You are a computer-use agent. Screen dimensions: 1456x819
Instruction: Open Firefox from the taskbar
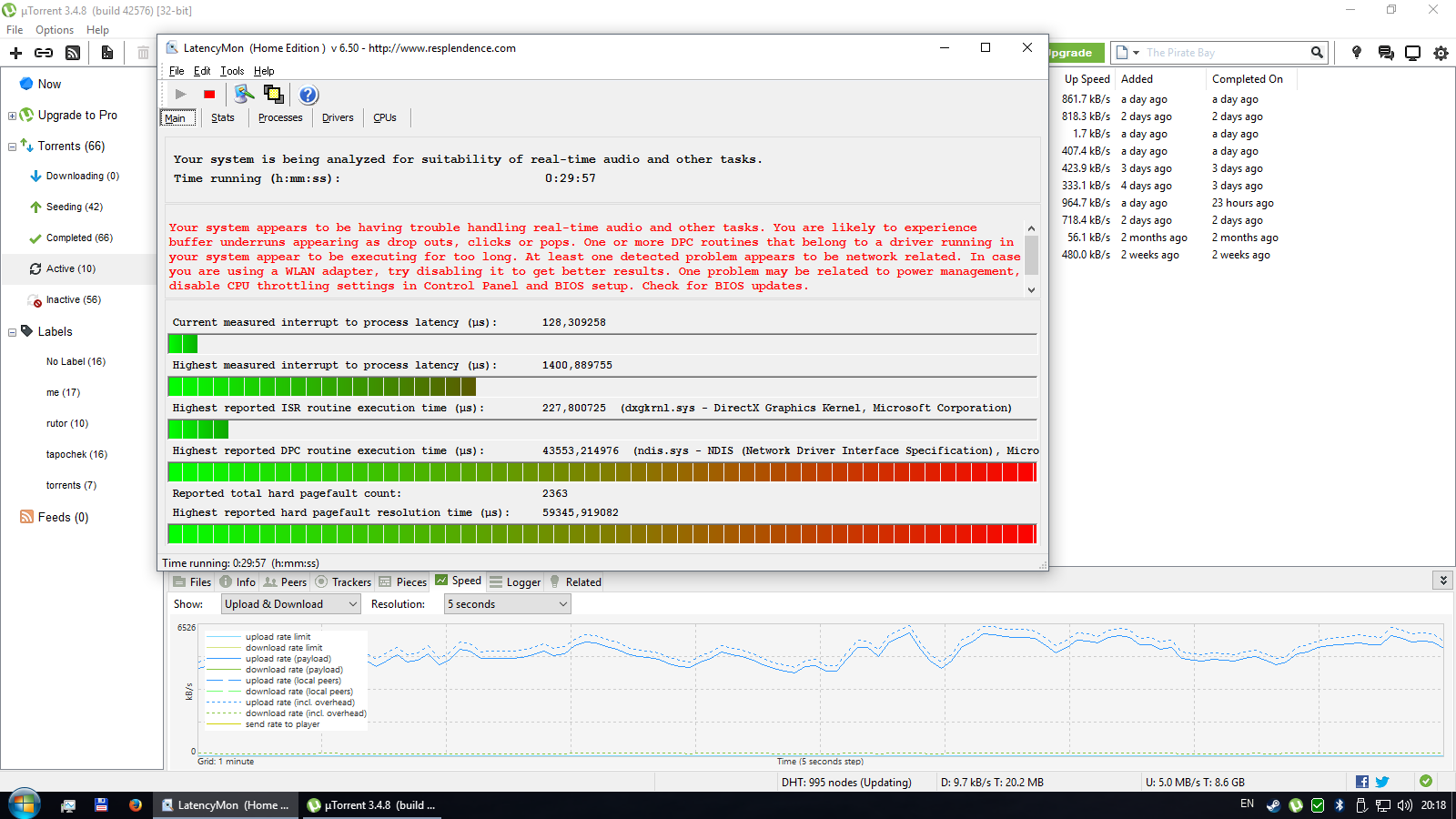pyautogui.click(x=135, y=805)
